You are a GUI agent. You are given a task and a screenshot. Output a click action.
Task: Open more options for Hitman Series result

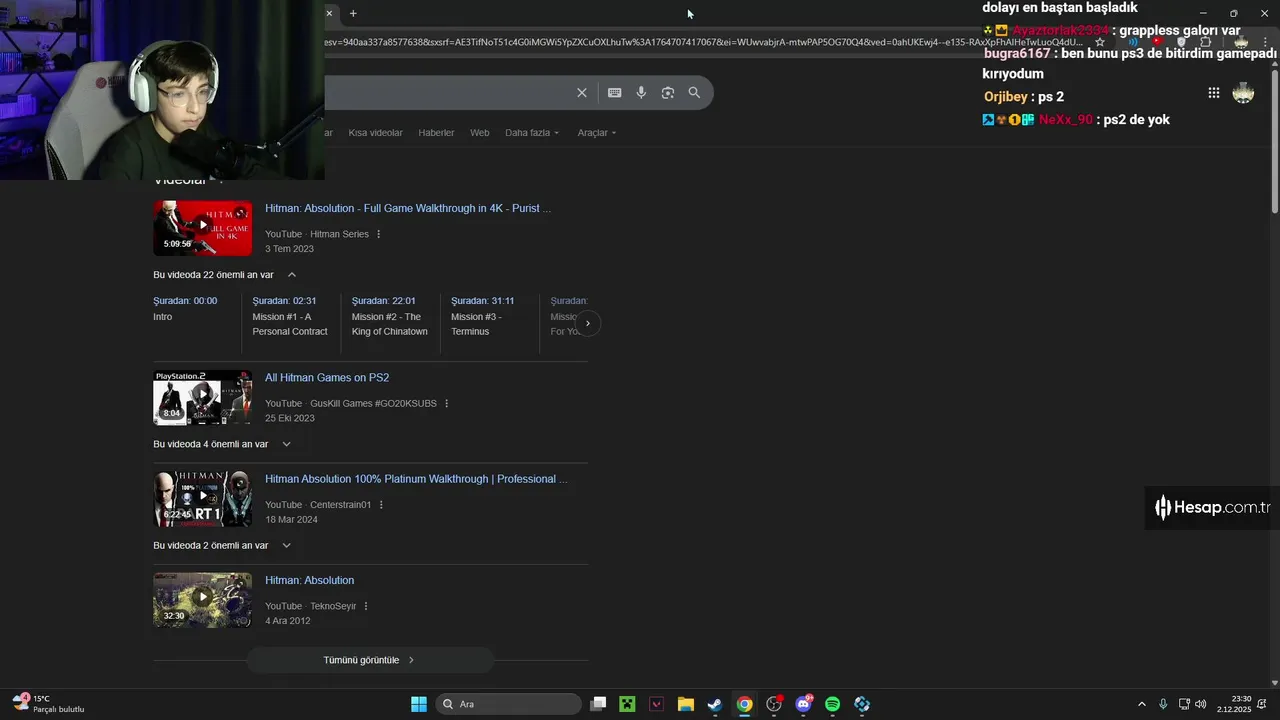[x=378, y=234]
